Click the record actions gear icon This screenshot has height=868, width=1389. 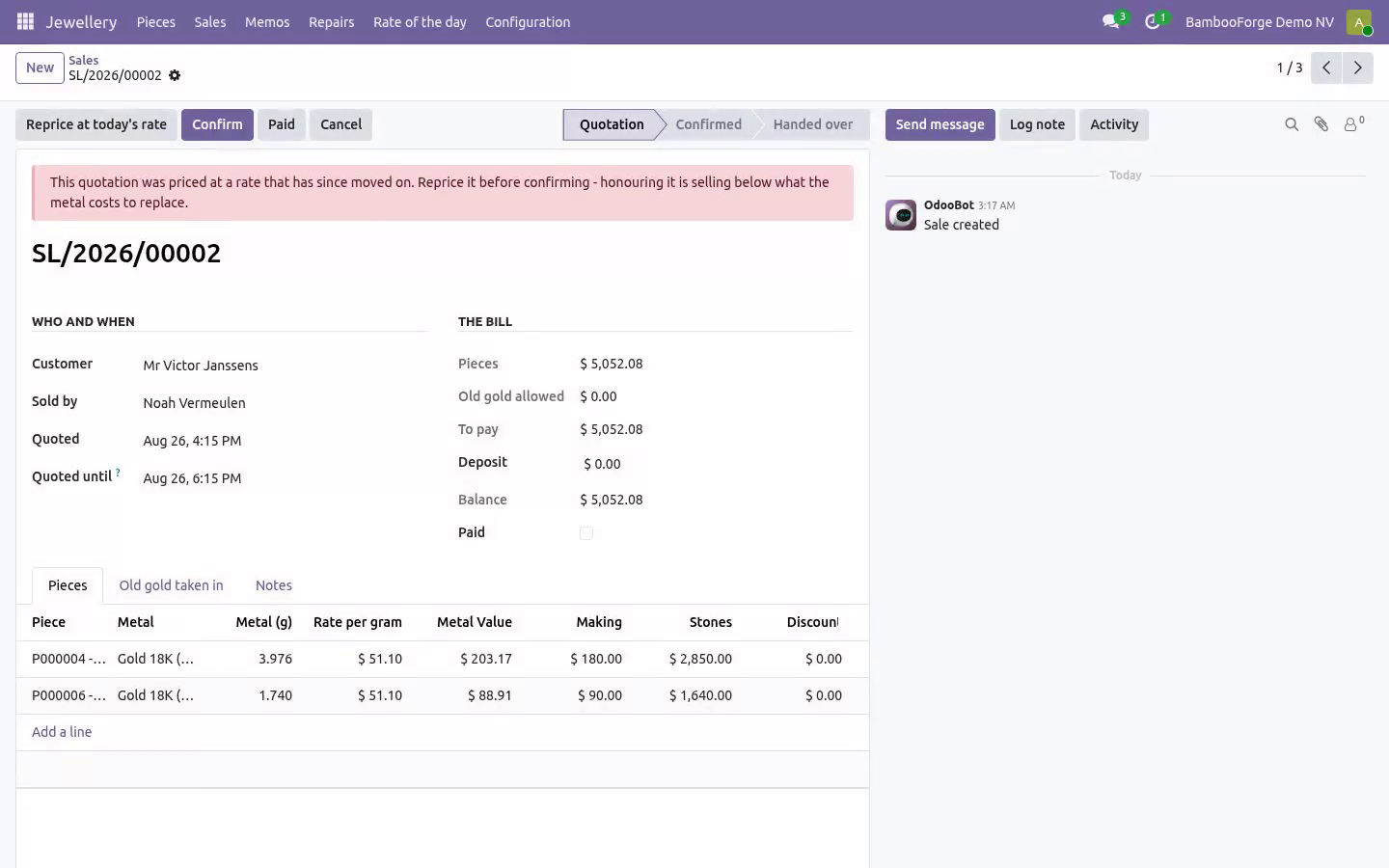point(175,75)
